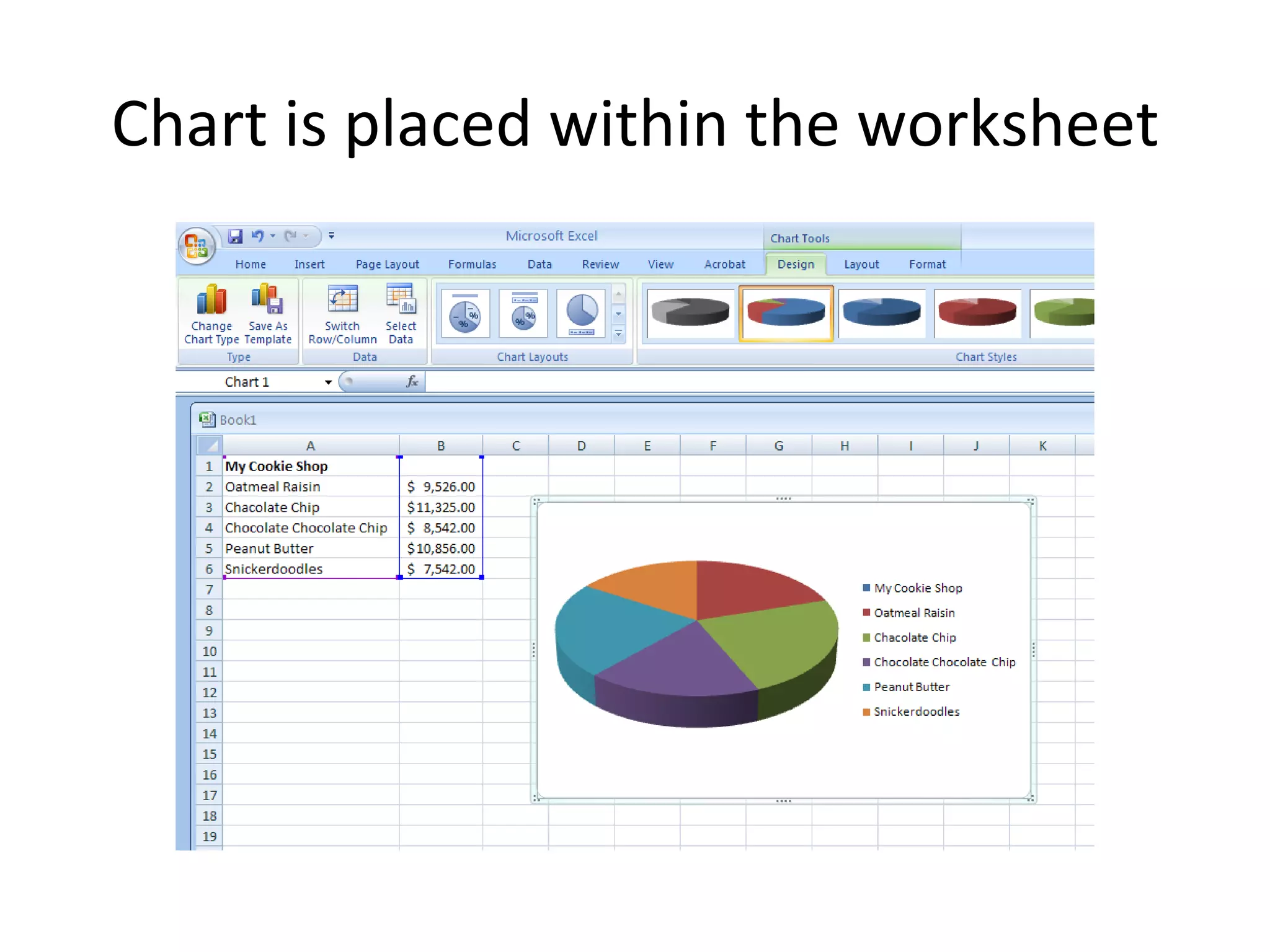Select column K header
The image size is (1270, 952).
pos(1042,446)
